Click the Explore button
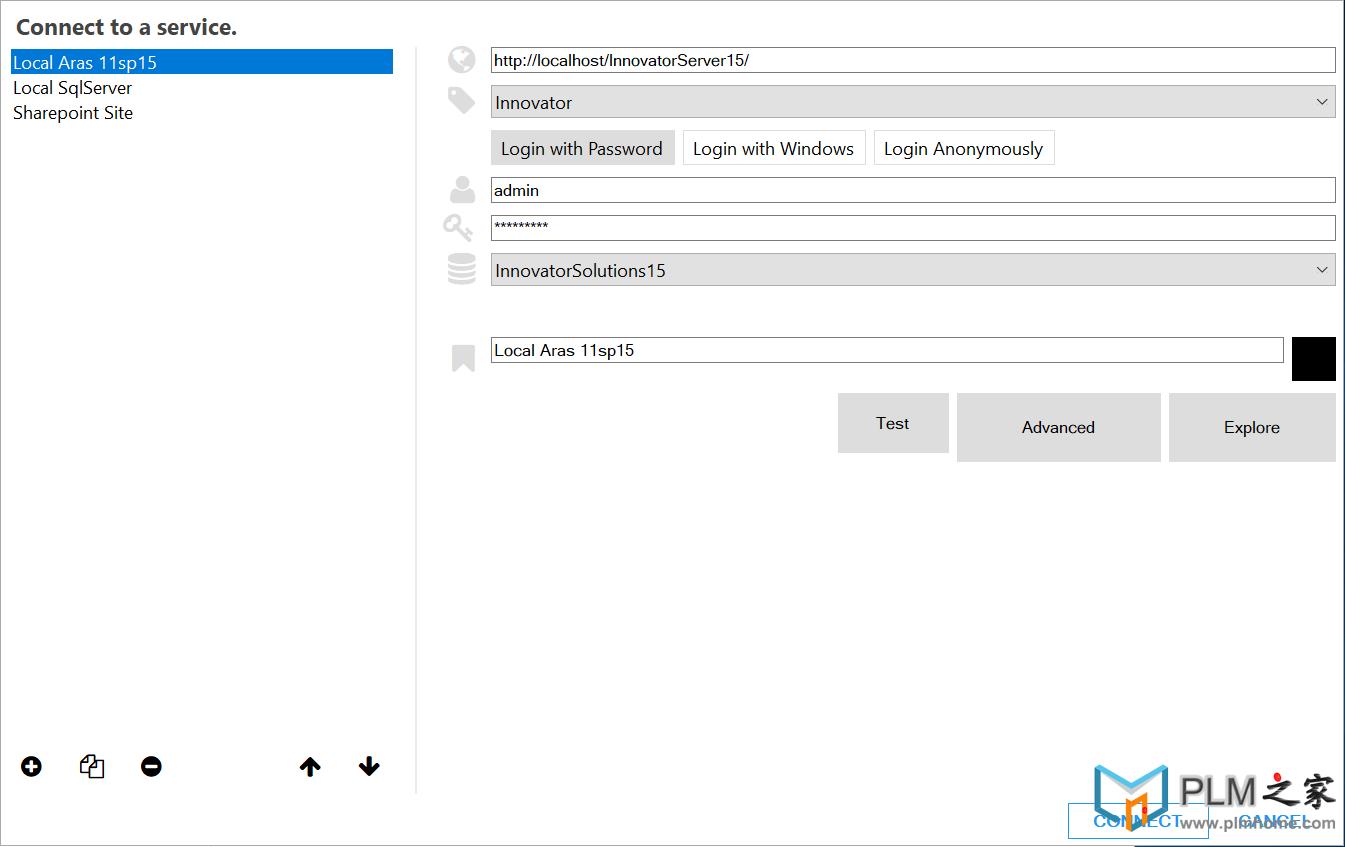Image resolution: width=1345 pixels, height=847 pixels. tap(1252, 427)
